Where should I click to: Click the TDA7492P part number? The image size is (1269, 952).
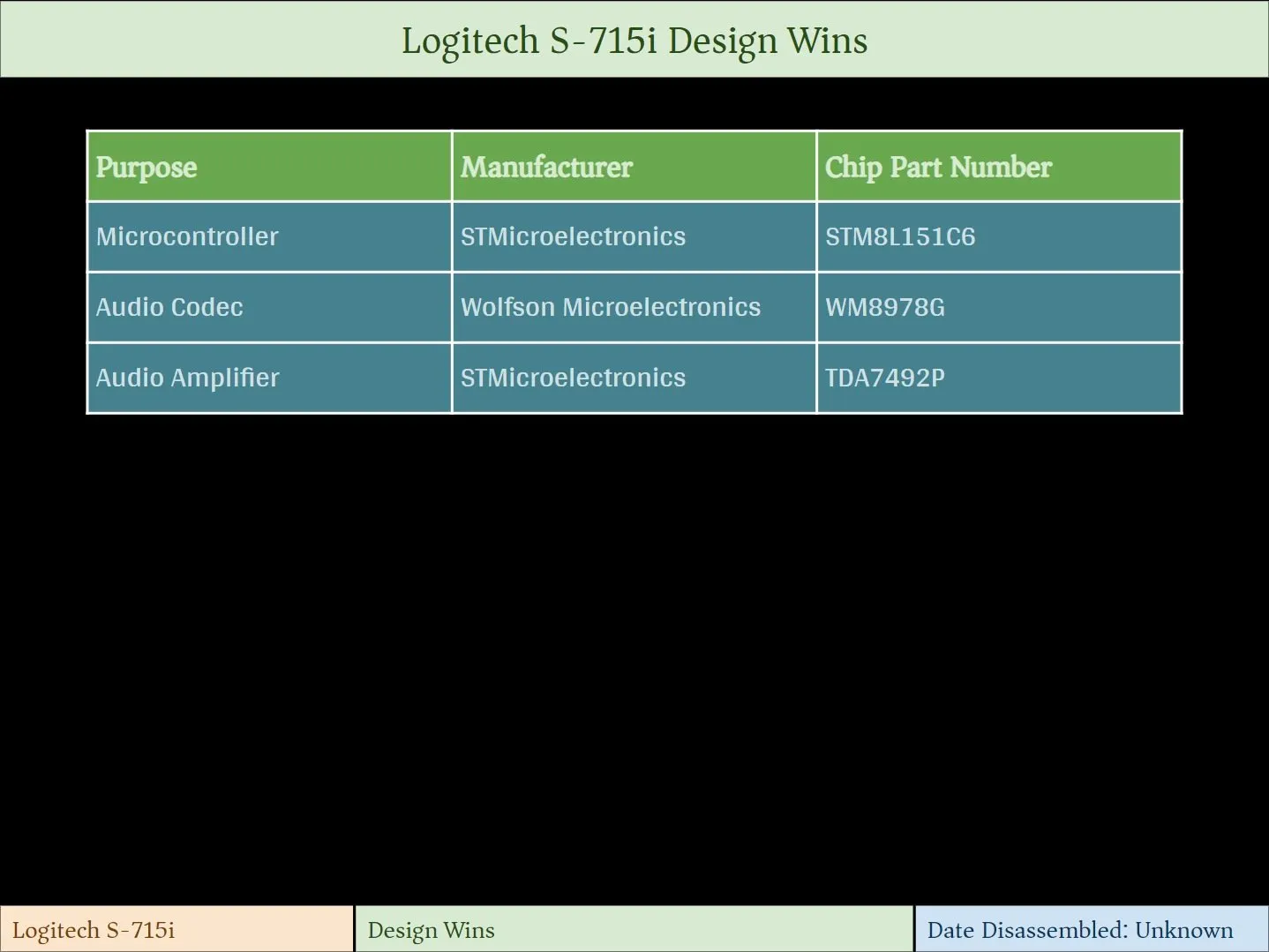click(x=884, y=378)
